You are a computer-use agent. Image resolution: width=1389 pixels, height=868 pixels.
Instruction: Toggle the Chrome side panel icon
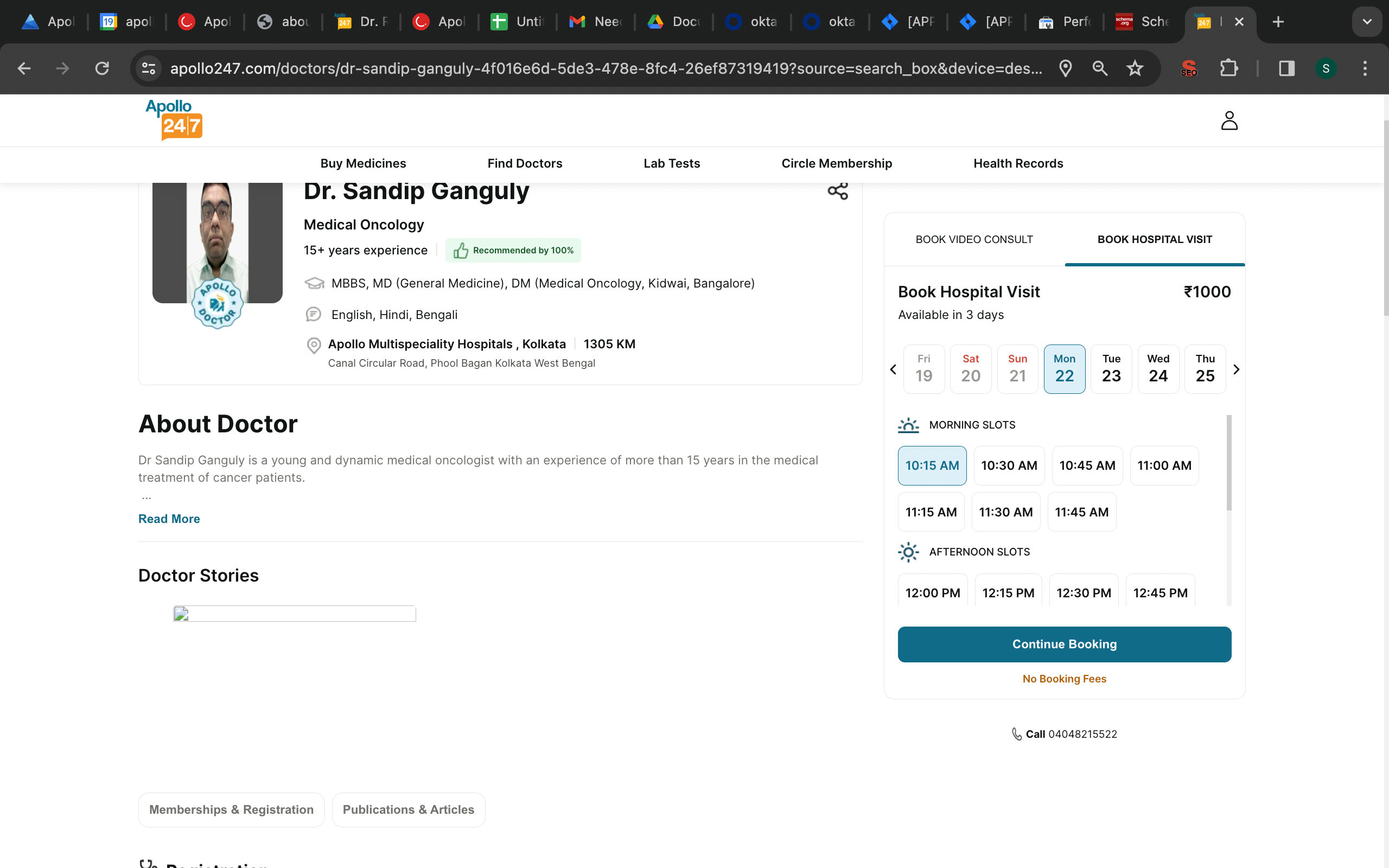click(1286, 69)
